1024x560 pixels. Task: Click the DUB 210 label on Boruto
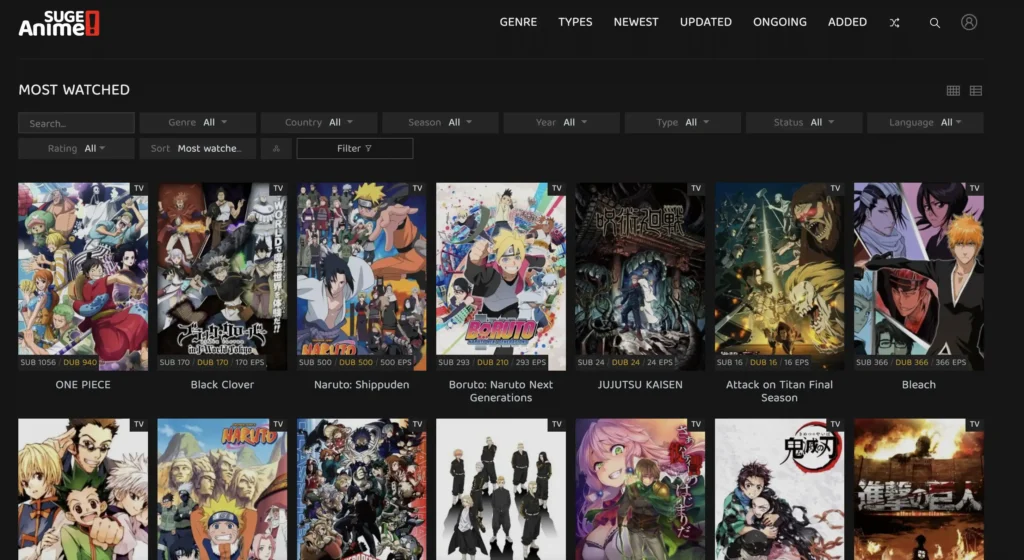pyautogui.click(x=493, y=362)
